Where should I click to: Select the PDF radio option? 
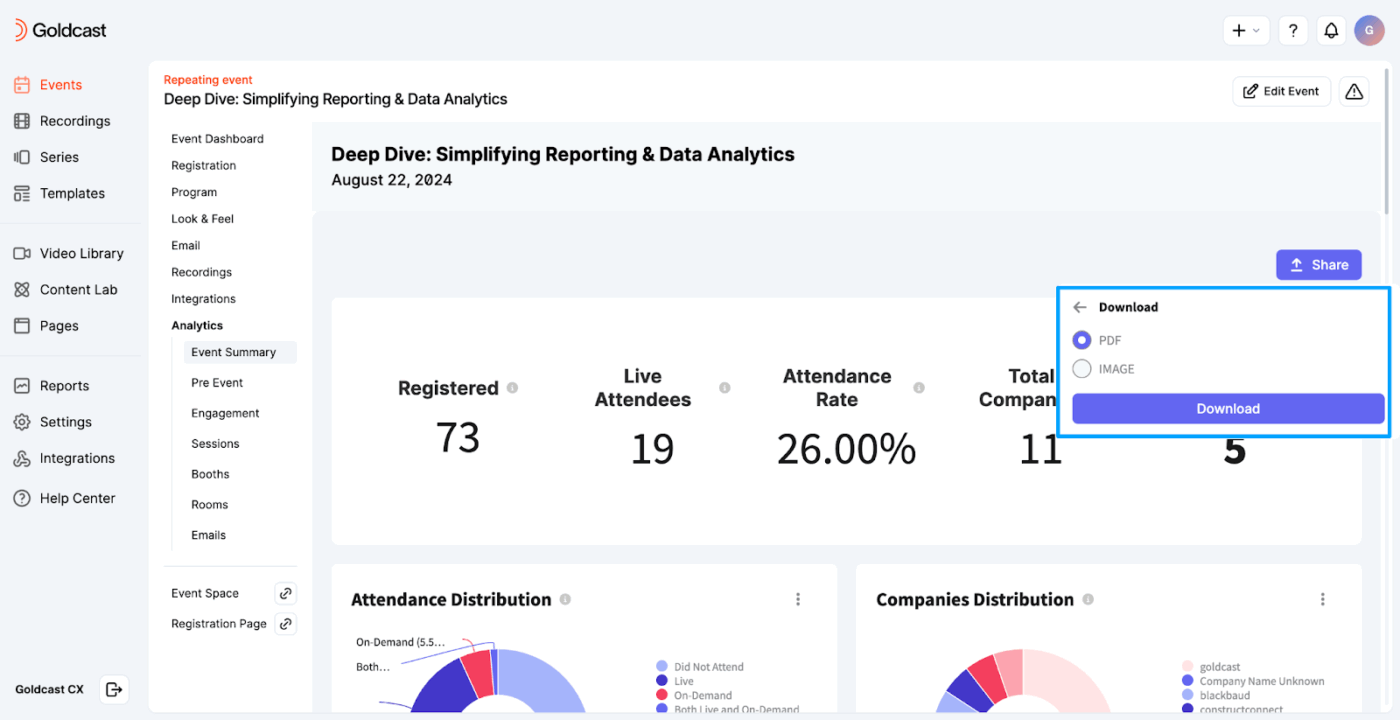point(1081,340)
